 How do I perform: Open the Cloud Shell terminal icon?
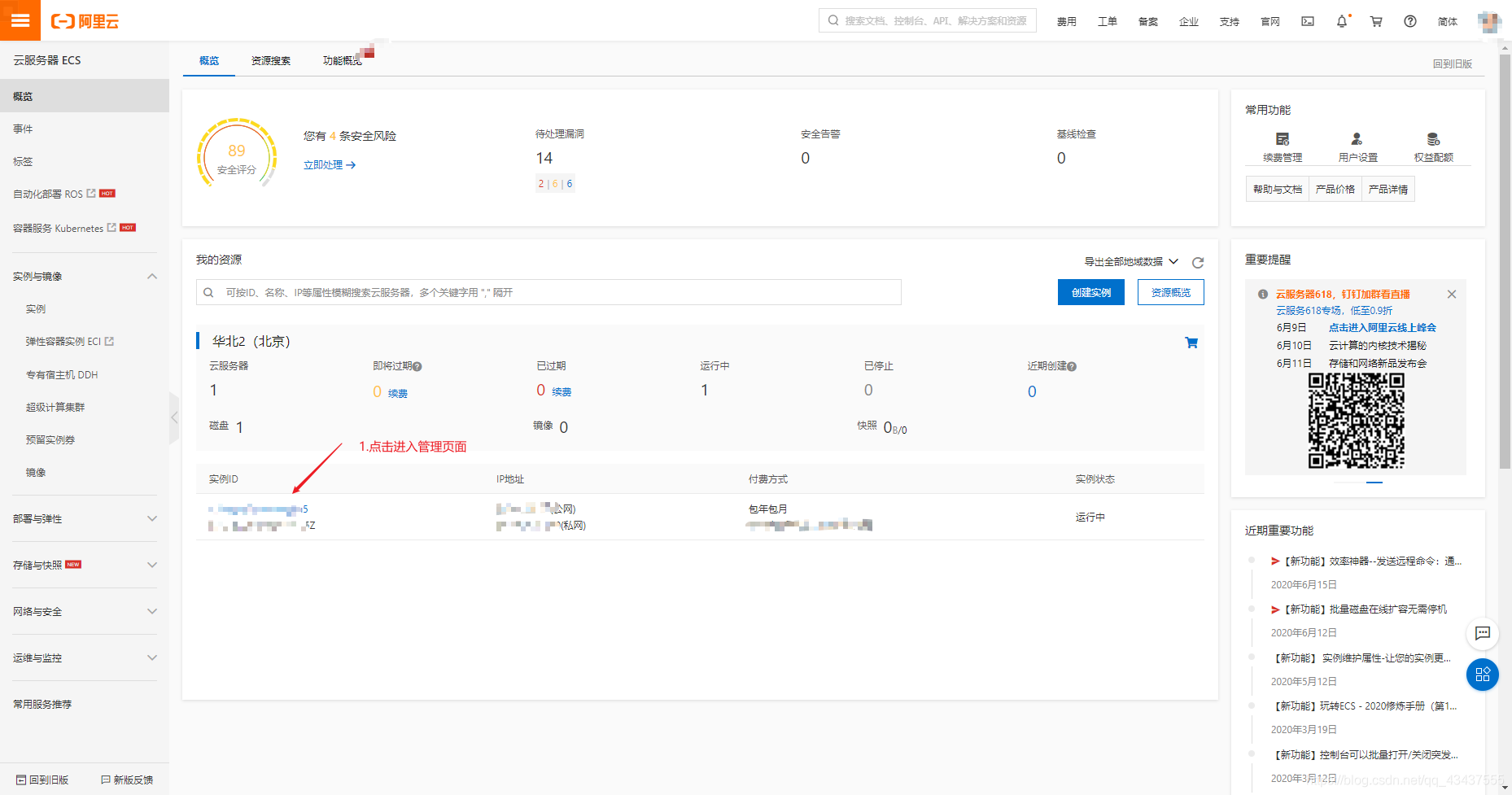pyautogui.click(x=1308, y=21)
